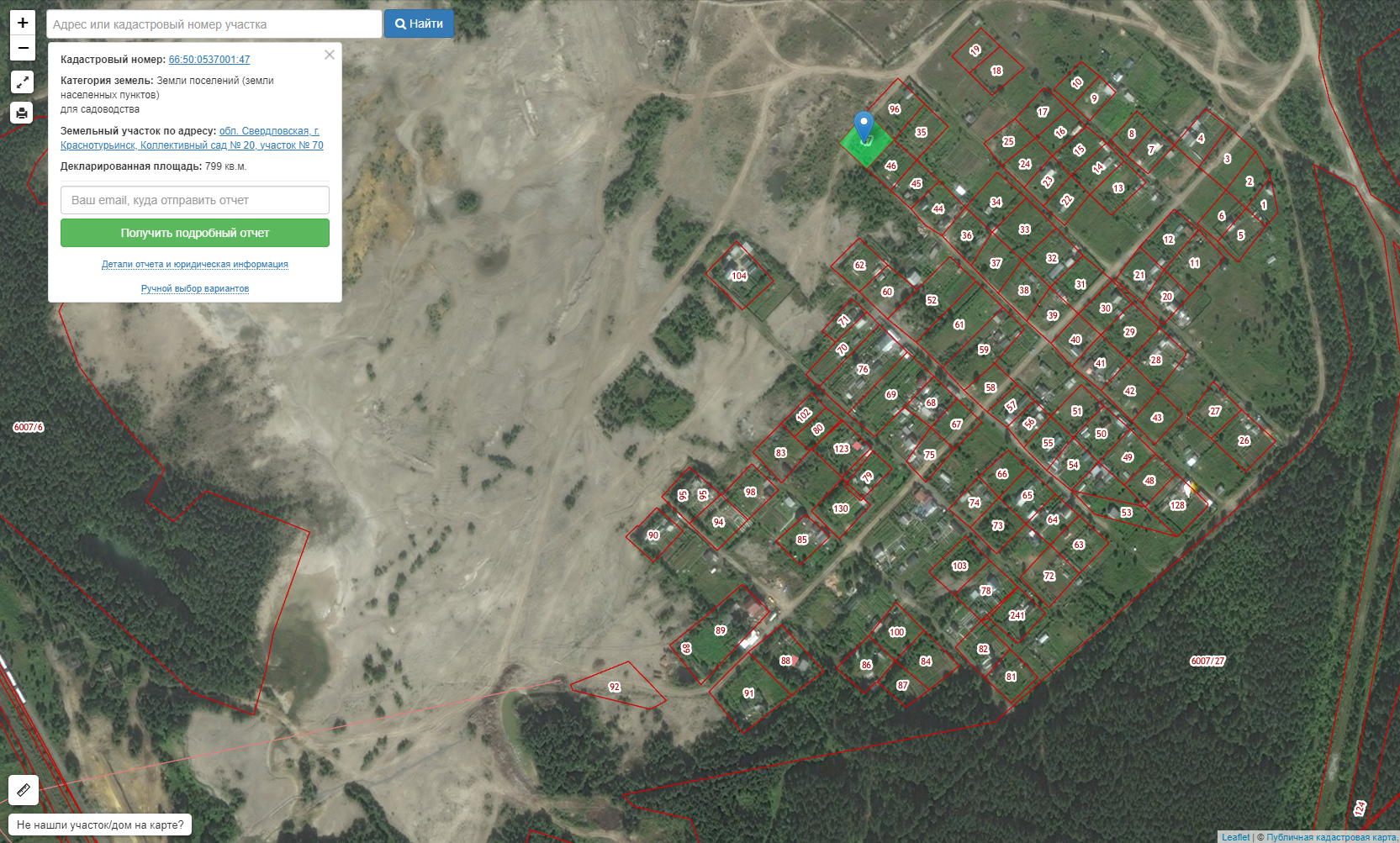Click the Найти search button
Viewport: 1400px width, 843px height.
419,24
